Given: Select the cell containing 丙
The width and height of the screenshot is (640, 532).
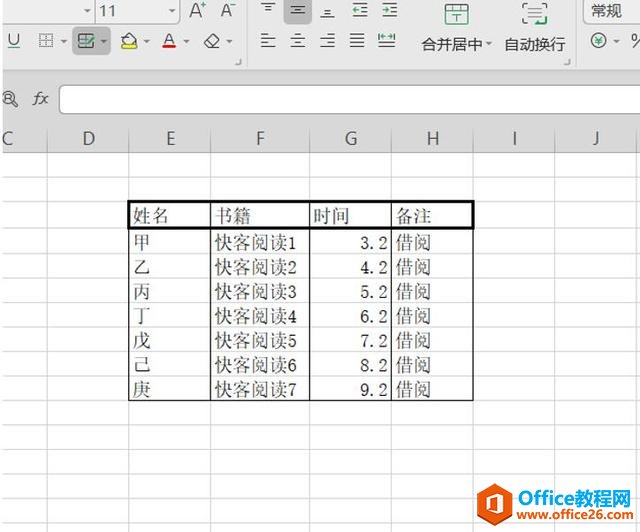Looking at the screenshot, I should [x=170, y=291].
